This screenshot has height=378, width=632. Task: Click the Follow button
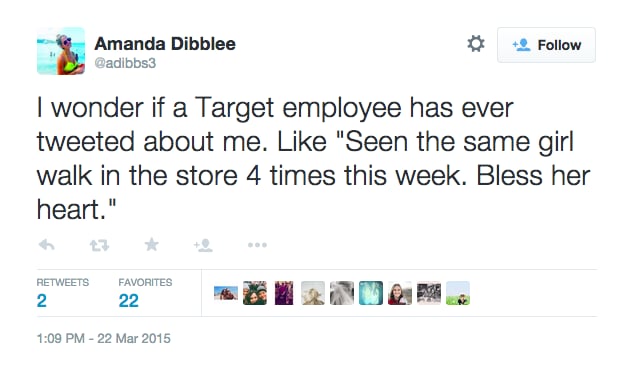coord(546,45)
